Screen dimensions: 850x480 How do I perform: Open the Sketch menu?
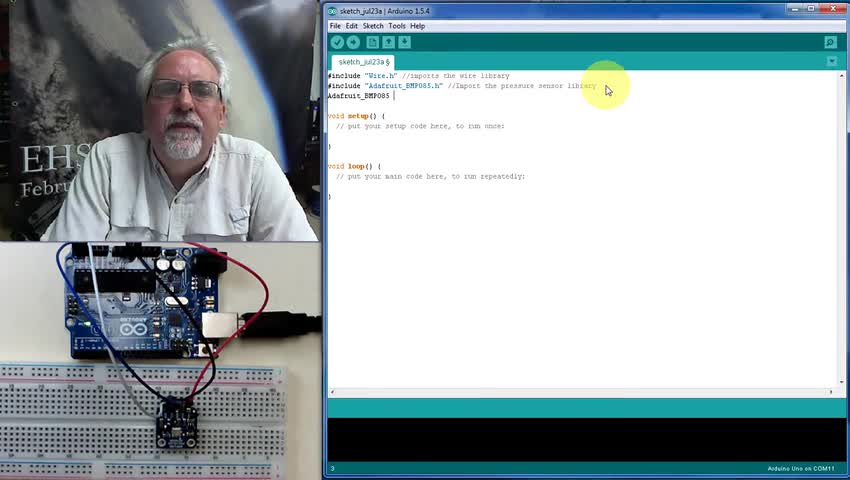click(x=373, y=26)
